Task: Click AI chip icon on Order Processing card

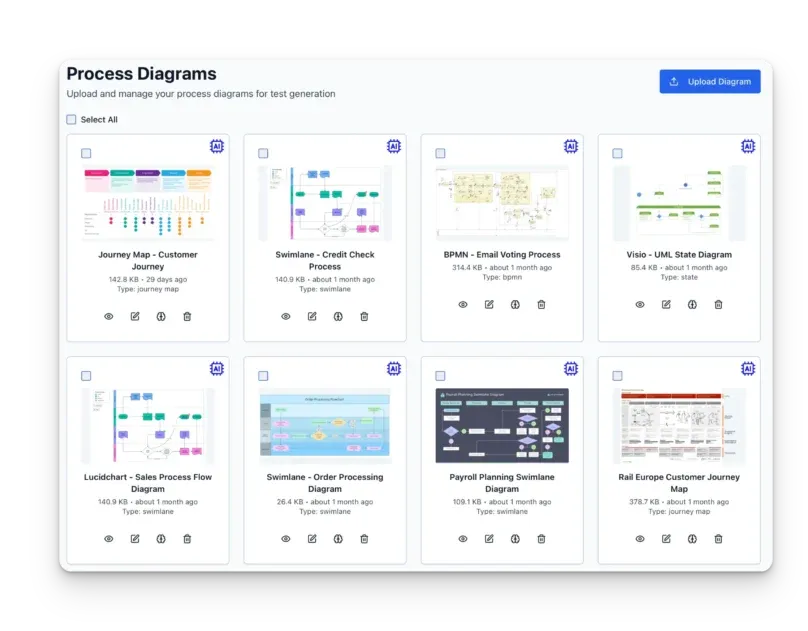Action: (394, 369)
